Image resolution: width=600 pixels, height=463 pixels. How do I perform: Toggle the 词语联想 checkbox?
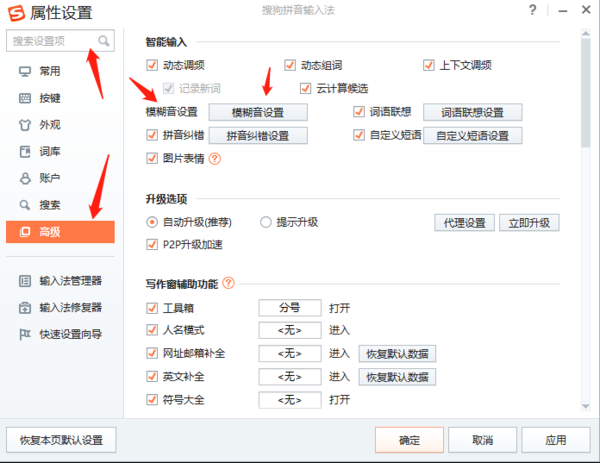359,112
